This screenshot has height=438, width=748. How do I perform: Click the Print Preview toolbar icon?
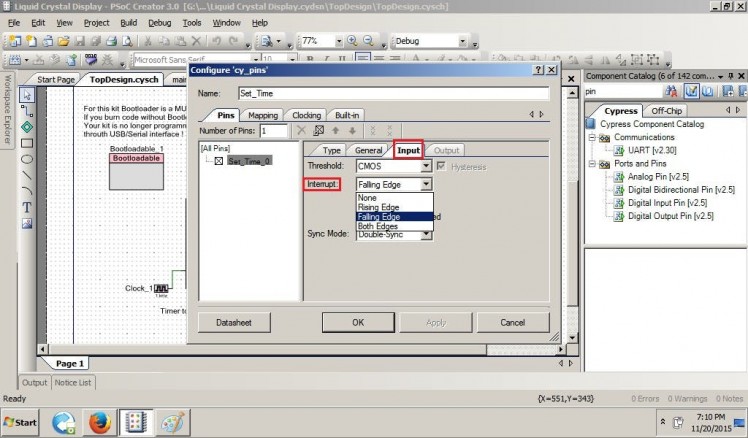point(127,41)
